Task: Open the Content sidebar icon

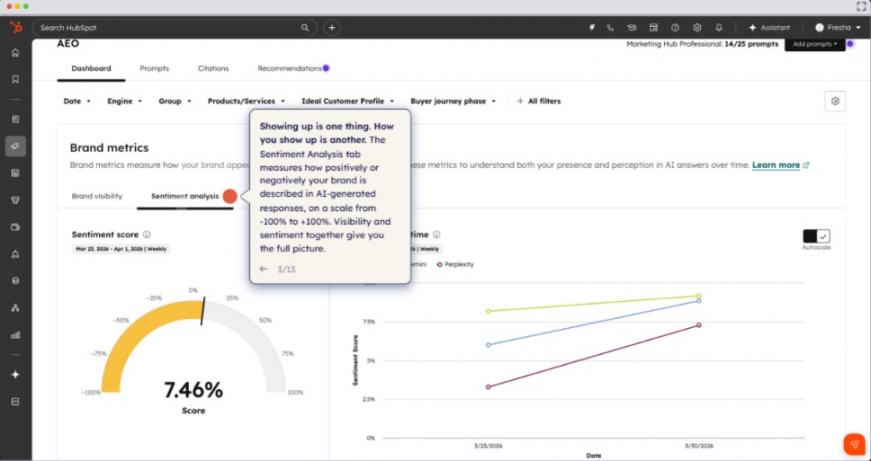Action: (x=16, y=173)
